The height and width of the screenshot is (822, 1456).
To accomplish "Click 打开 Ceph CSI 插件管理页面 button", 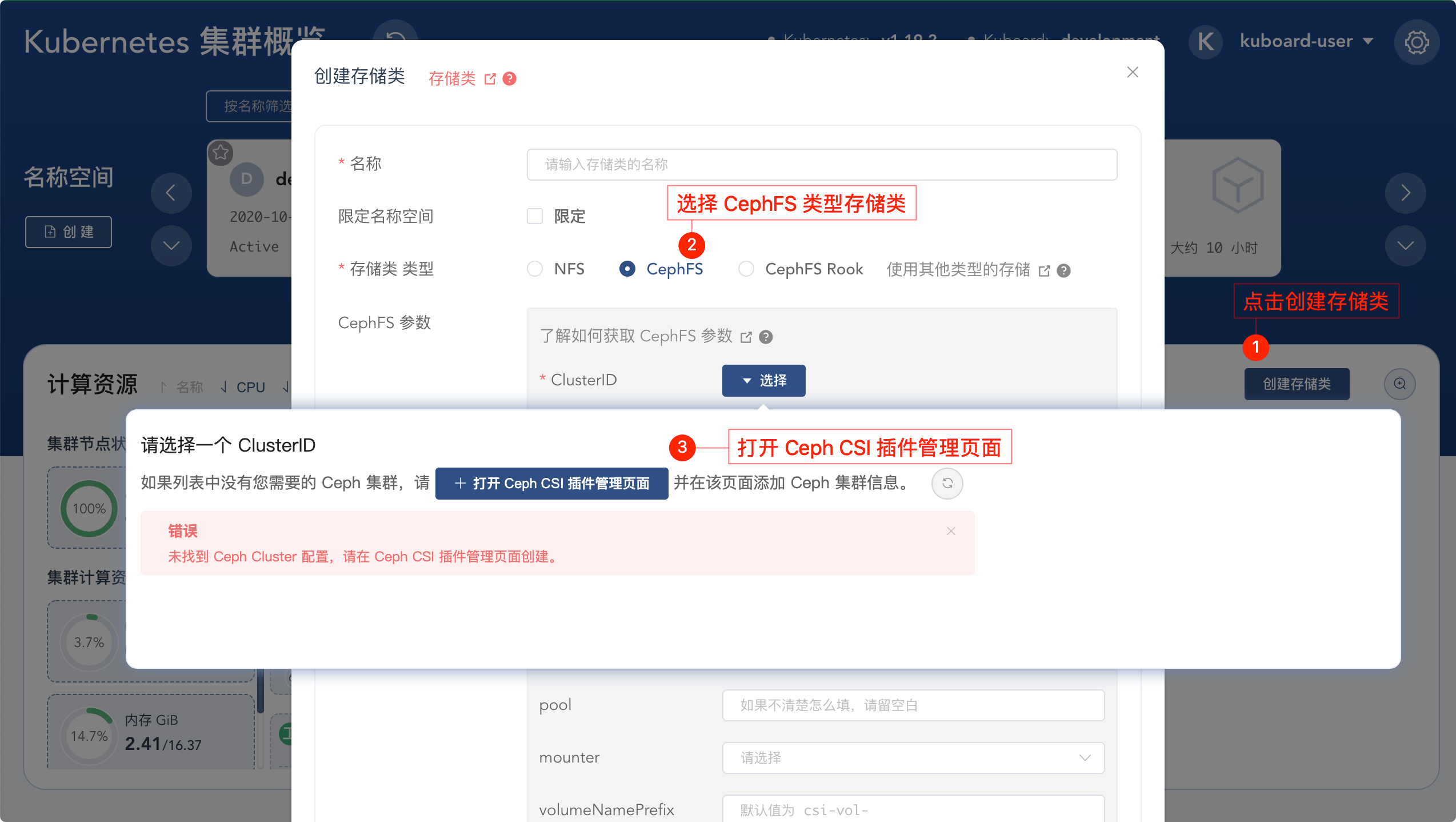I will point(551,484).
